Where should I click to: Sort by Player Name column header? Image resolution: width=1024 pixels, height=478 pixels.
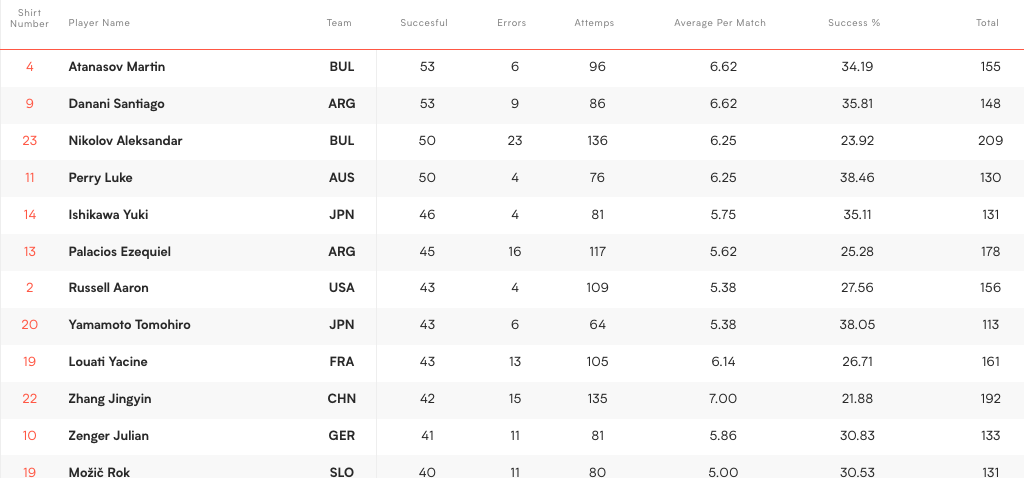coord(99,23)
